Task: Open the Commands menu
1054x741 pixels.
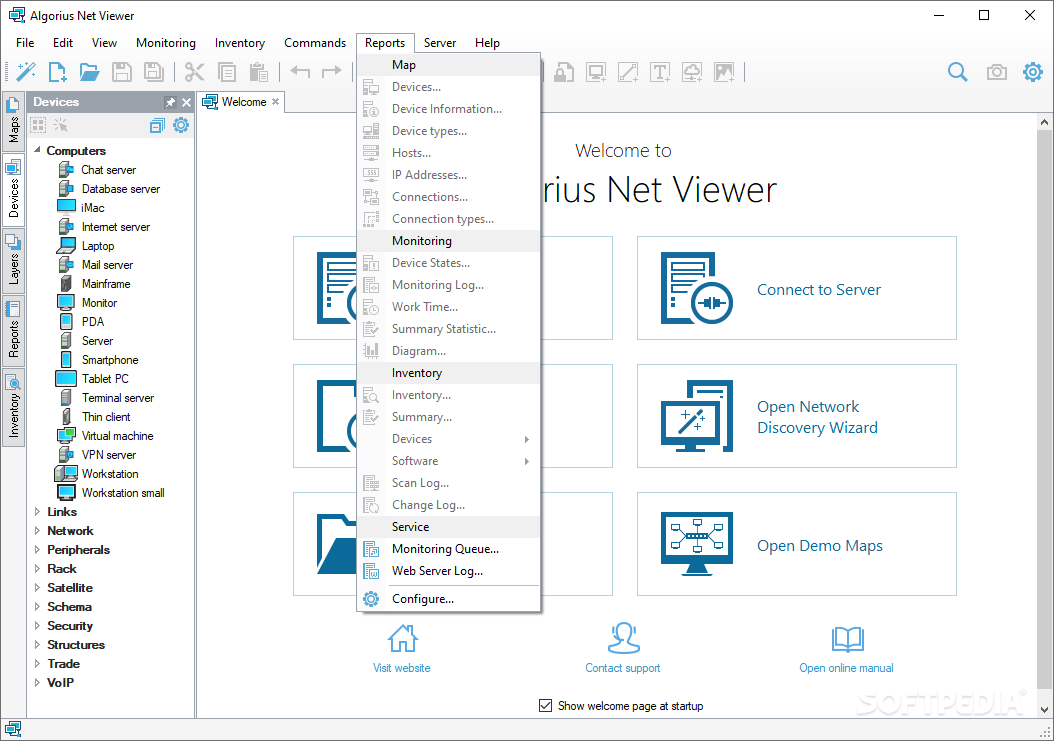Action: [315, 42]
